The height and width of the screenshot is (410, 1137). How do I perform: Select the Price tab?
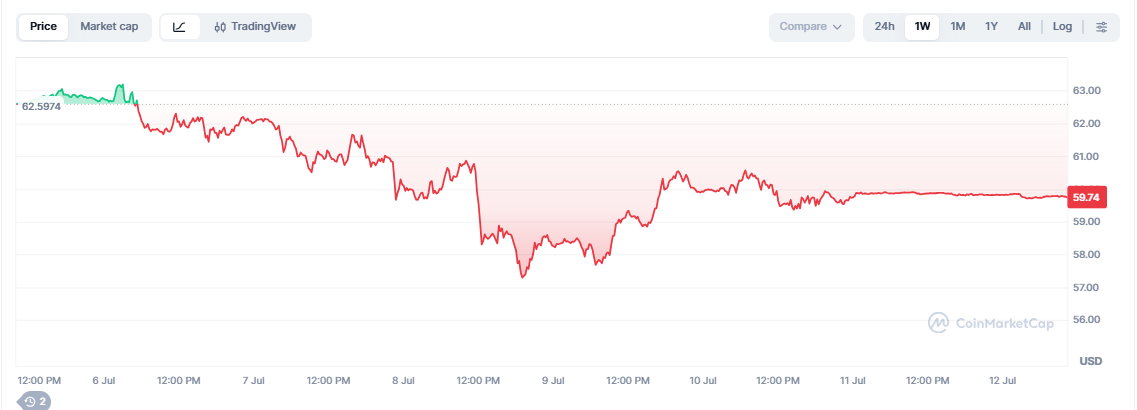point(44,27)
